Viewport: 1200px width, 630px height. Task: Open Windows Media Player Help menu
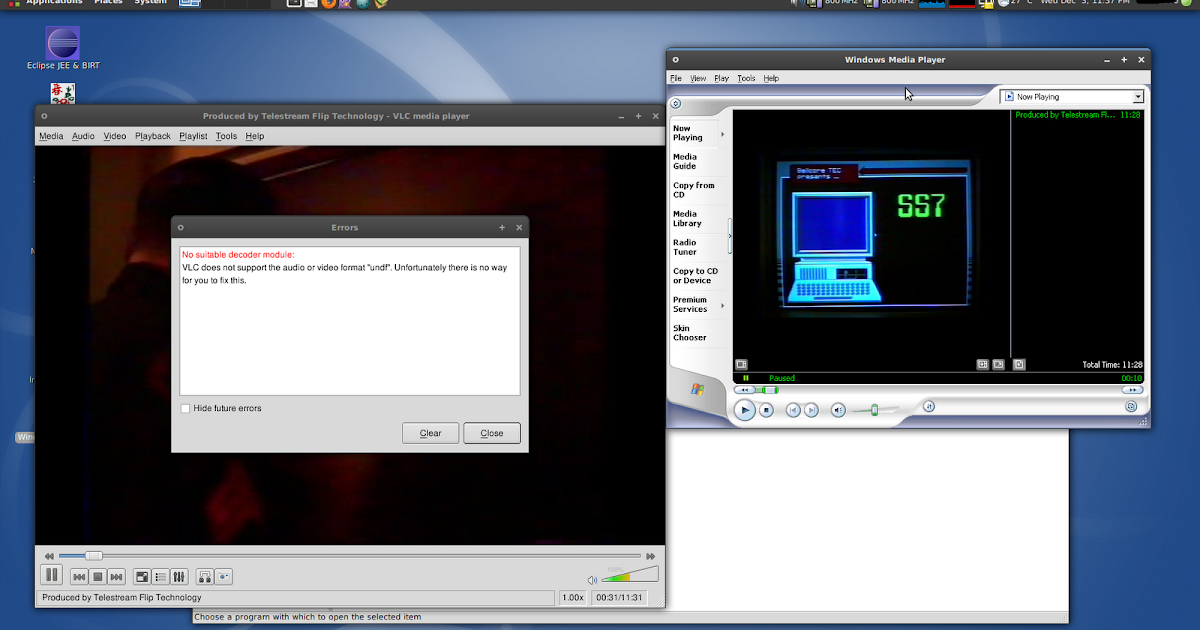[771, 78]
